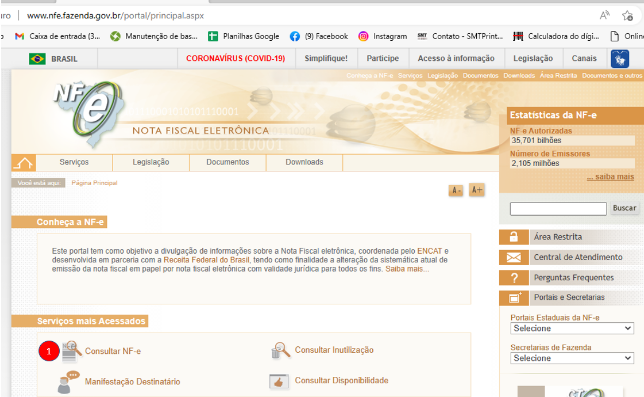Viewport: 644px width, 397px height.
Task: Click the Buscar search button
Action: pyautogui.click(x=624, y=208)
